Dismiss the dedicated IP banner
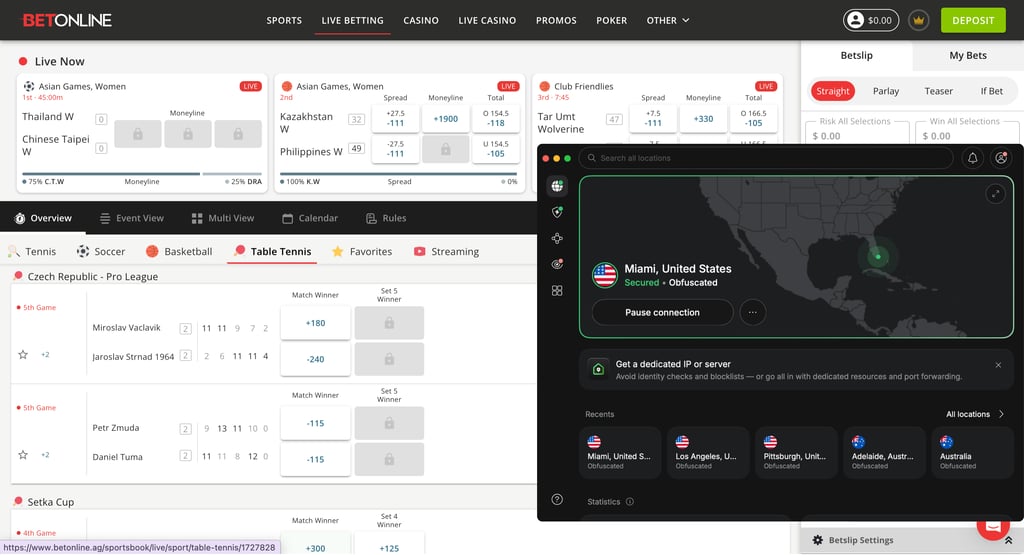The height and width of the screenshot is (555, 1024). (998, 365)
